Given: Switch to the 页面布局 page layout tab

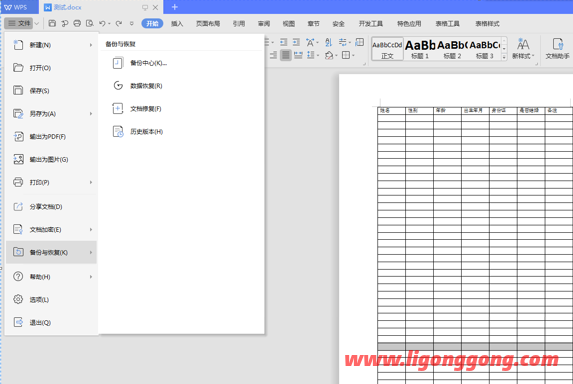Looking at the screenshot, I should 208,24.
